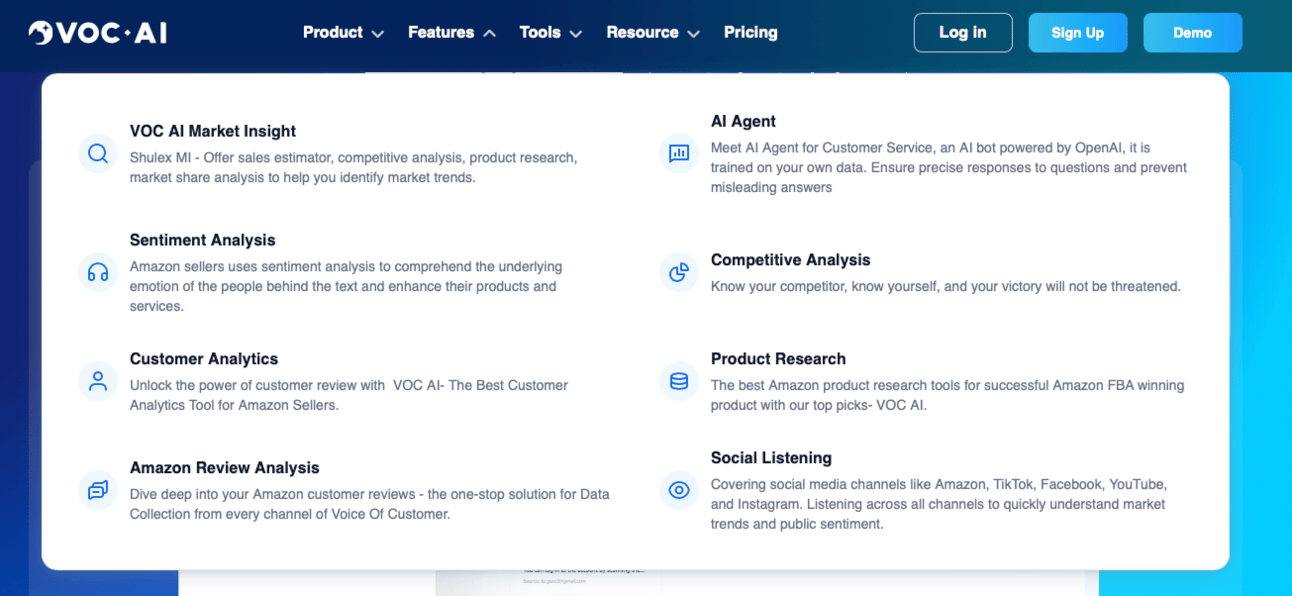Click the database icon for Product Research
1292x596 pixels.
[679, 381]
